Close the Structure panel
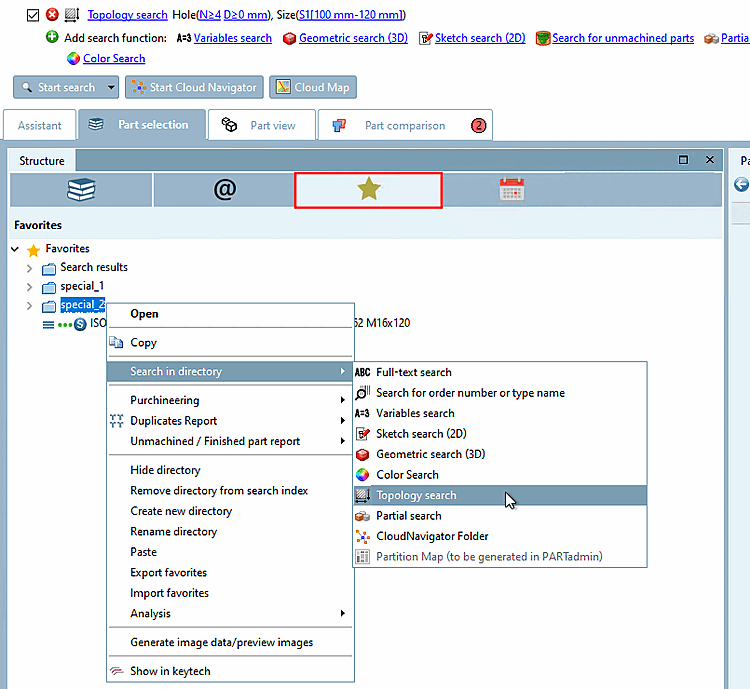 click(710, 160)
